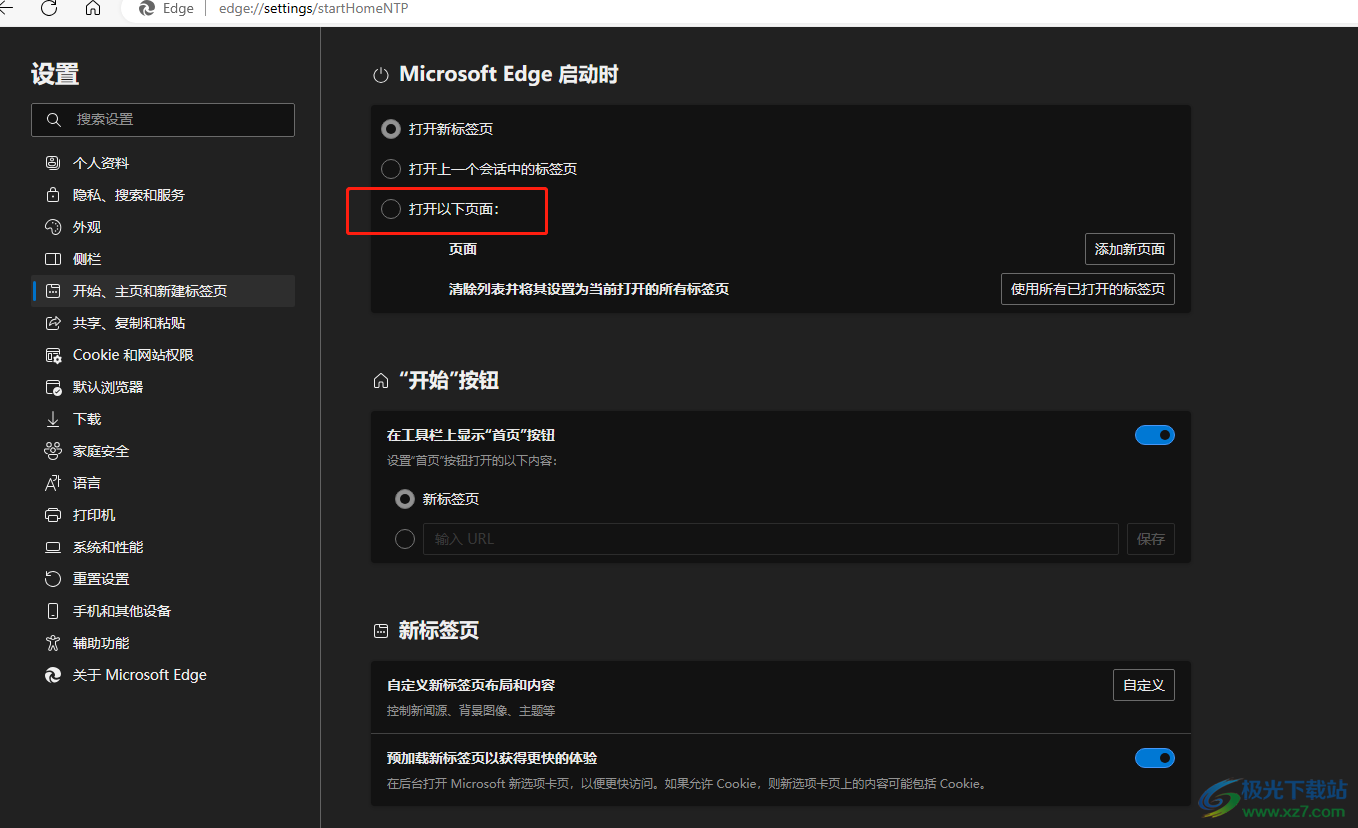Screen dimensions: 1358x828
Task: Click the Home icon in toolbar
Action: 92,8
